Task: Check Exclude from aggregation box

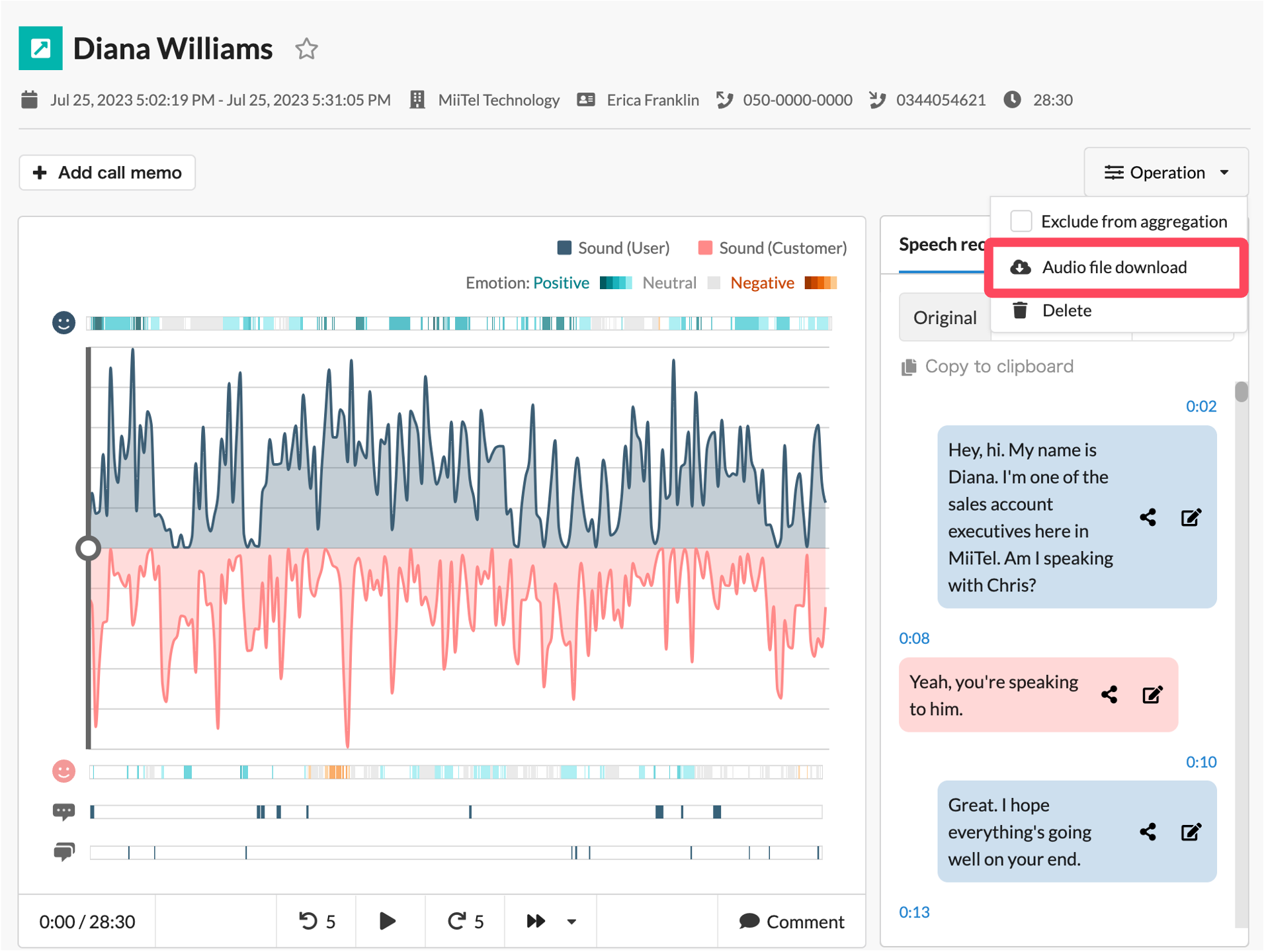Action: pos(1021,221)
